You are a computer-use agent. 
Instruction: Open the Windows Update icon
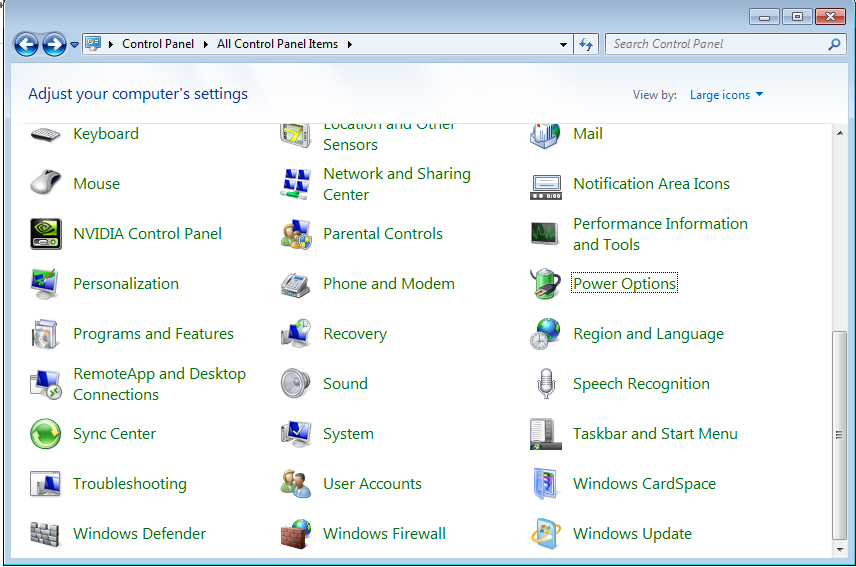(545, 534)
